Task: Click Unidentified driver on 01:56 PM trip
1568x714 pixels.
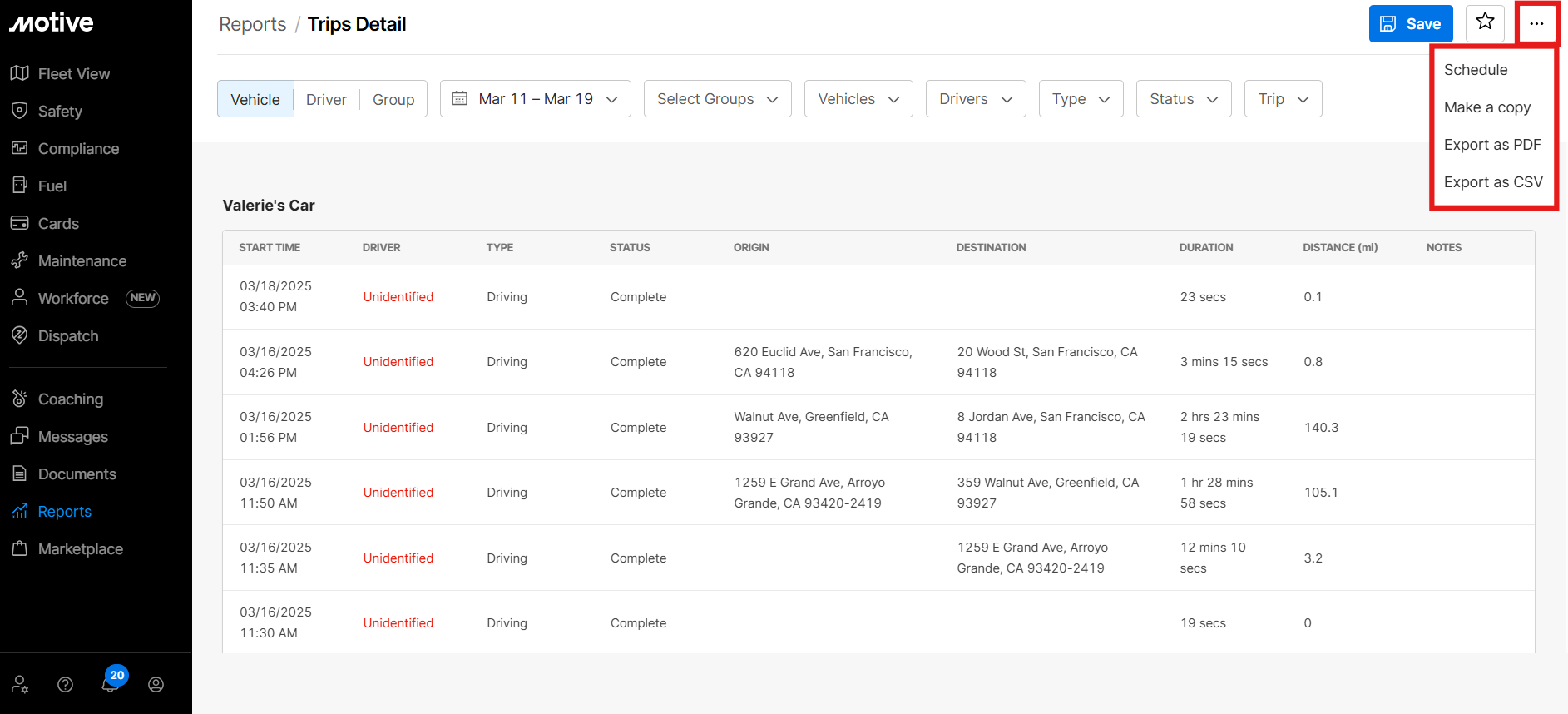Action: tap(398, 427)
